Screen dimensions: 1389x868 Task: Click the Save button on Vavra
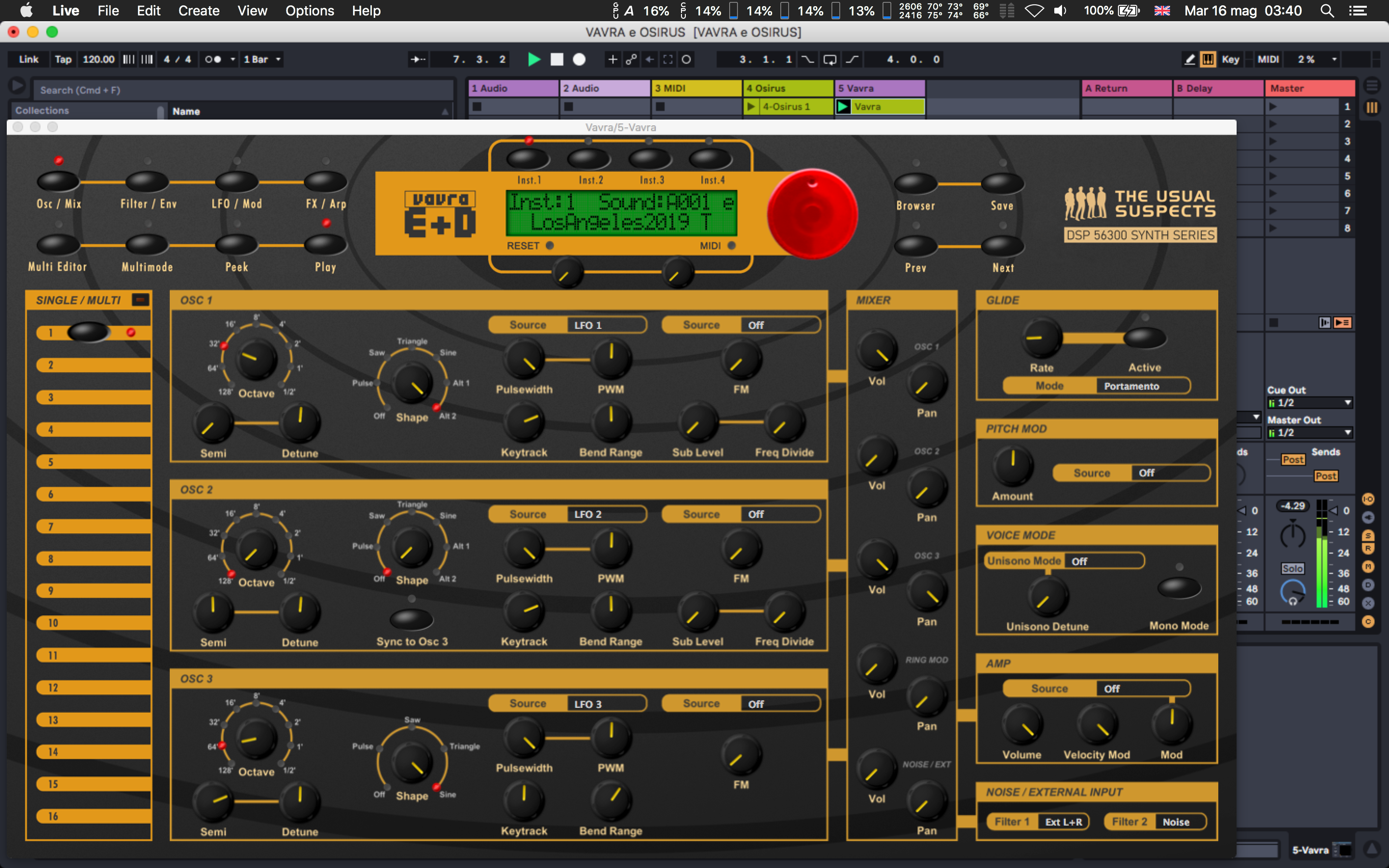coord(1002,183)
